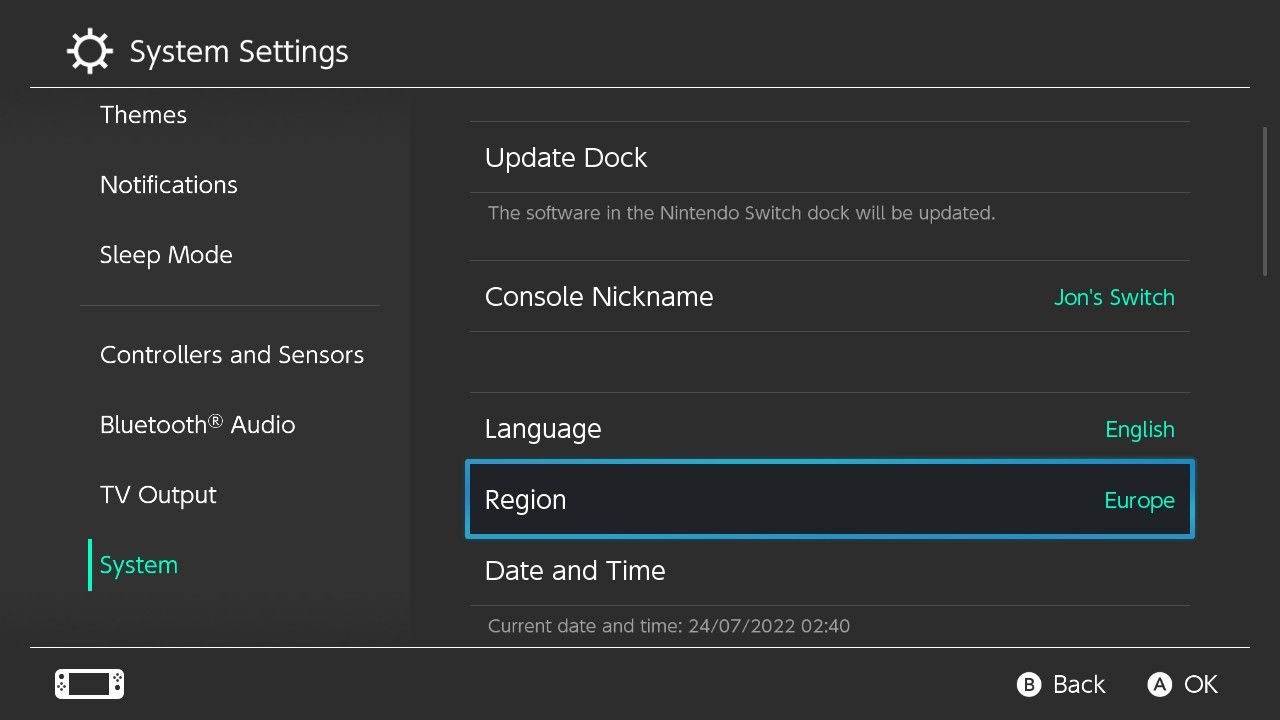This screenshot has width=1280, height=720.
Task: Open the TV Output settings
Action: (158, 495)
